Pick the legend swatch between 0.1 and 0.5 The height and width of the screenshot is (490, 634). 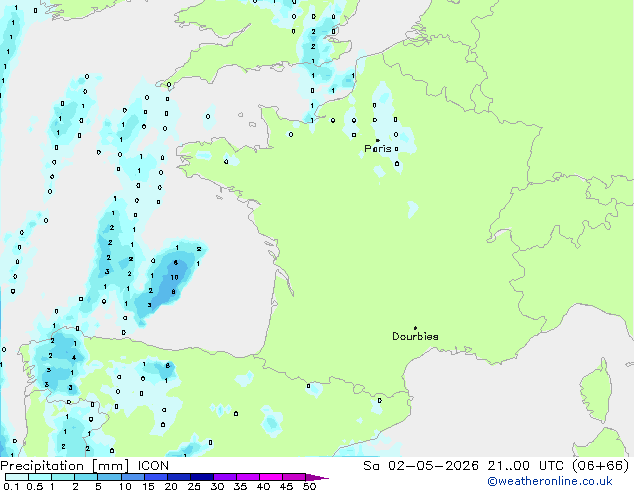(17, 477)
